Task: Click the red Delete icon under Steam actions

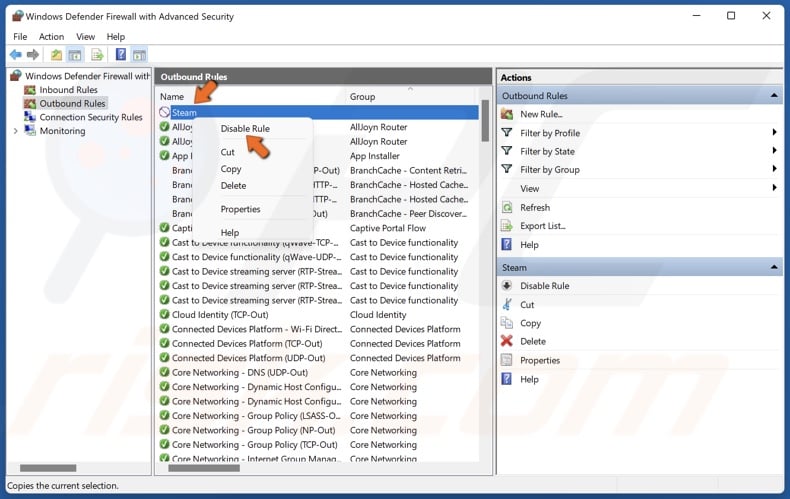Action: [x=507, y=341]
